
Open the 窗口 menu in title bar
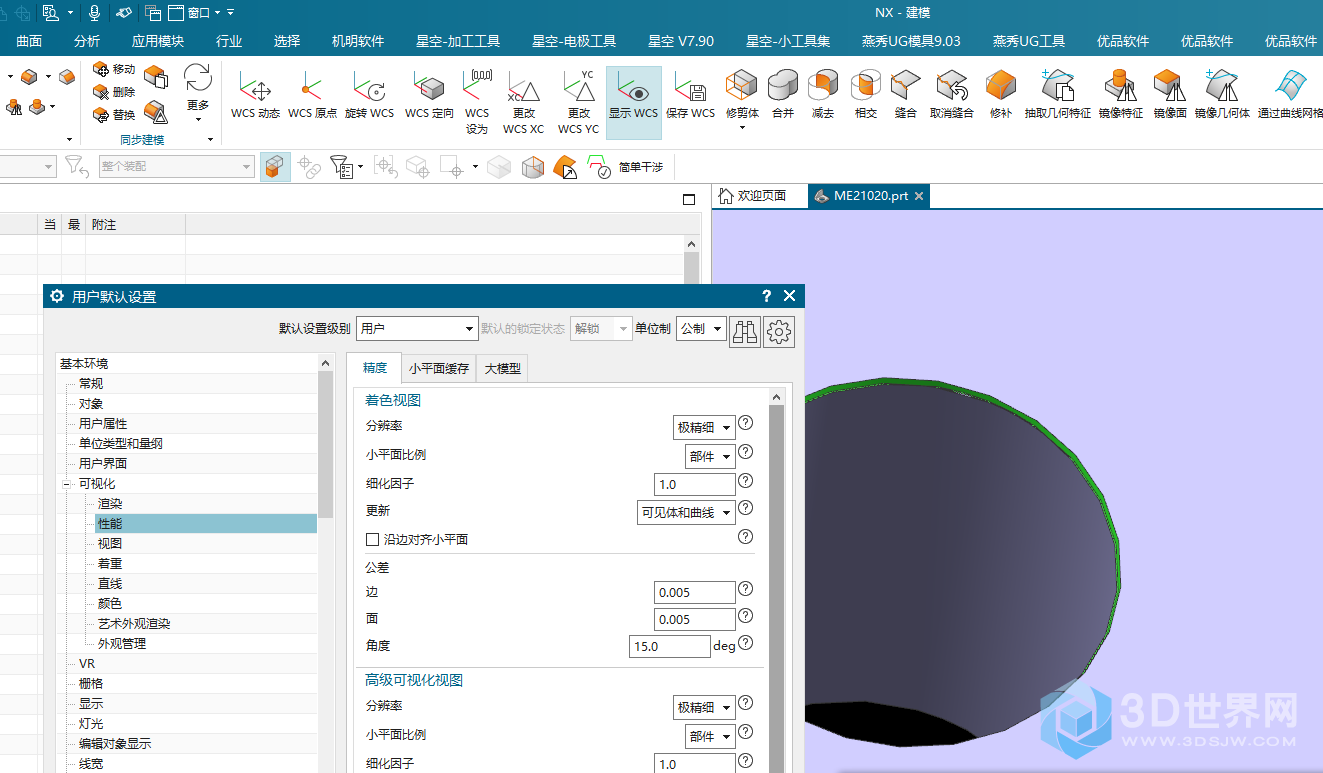tap(194, 12)
